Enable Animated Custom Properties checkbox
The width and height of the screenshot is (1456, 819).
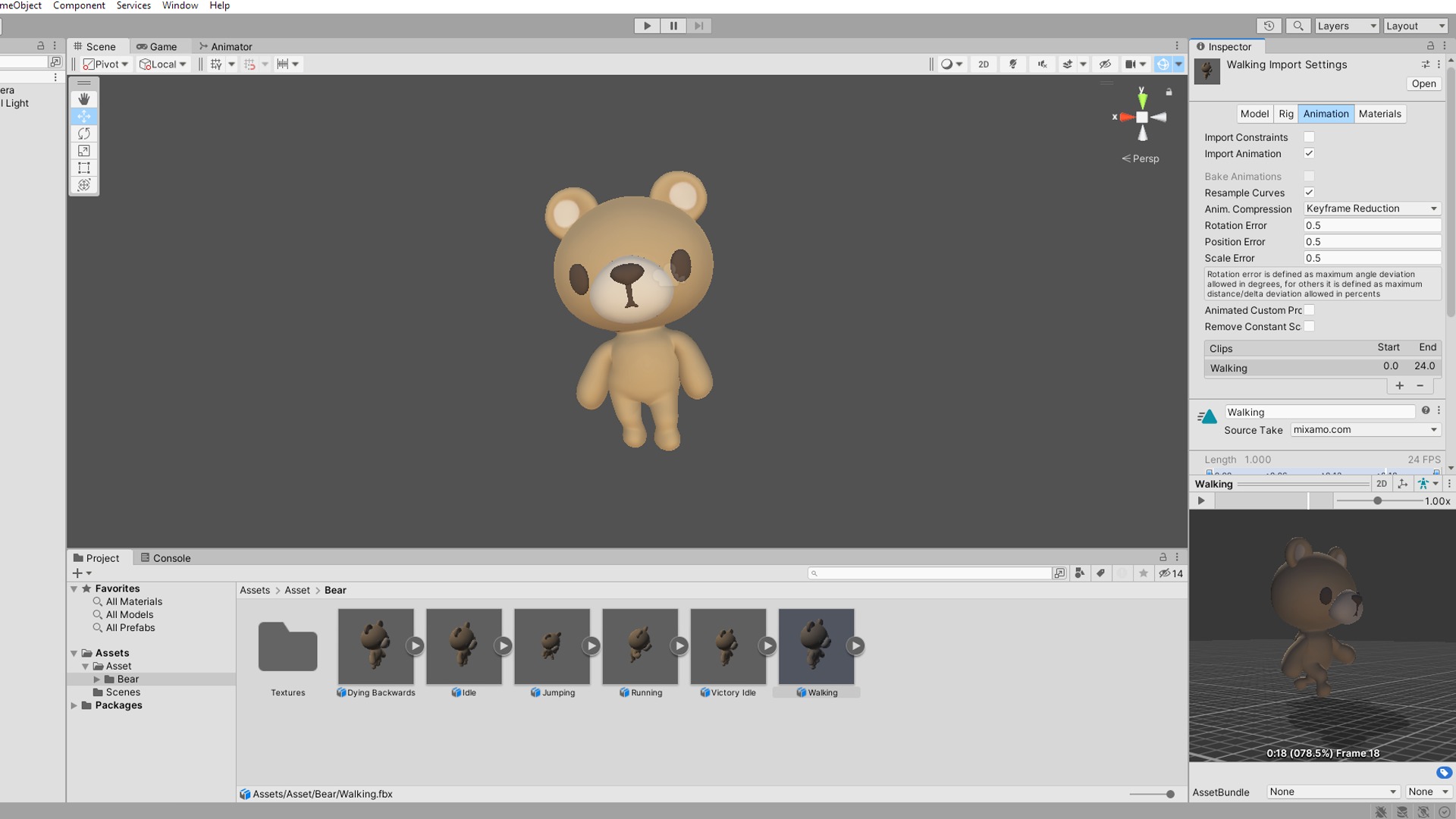click(1309, 310)
